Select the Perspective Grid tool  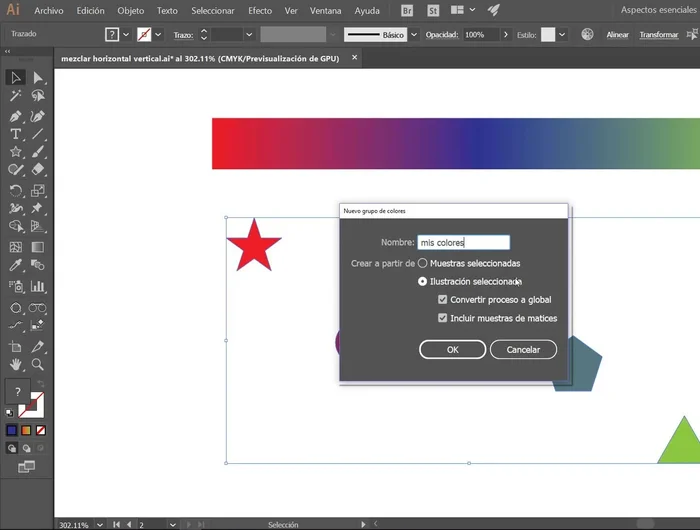click(38, 226)
